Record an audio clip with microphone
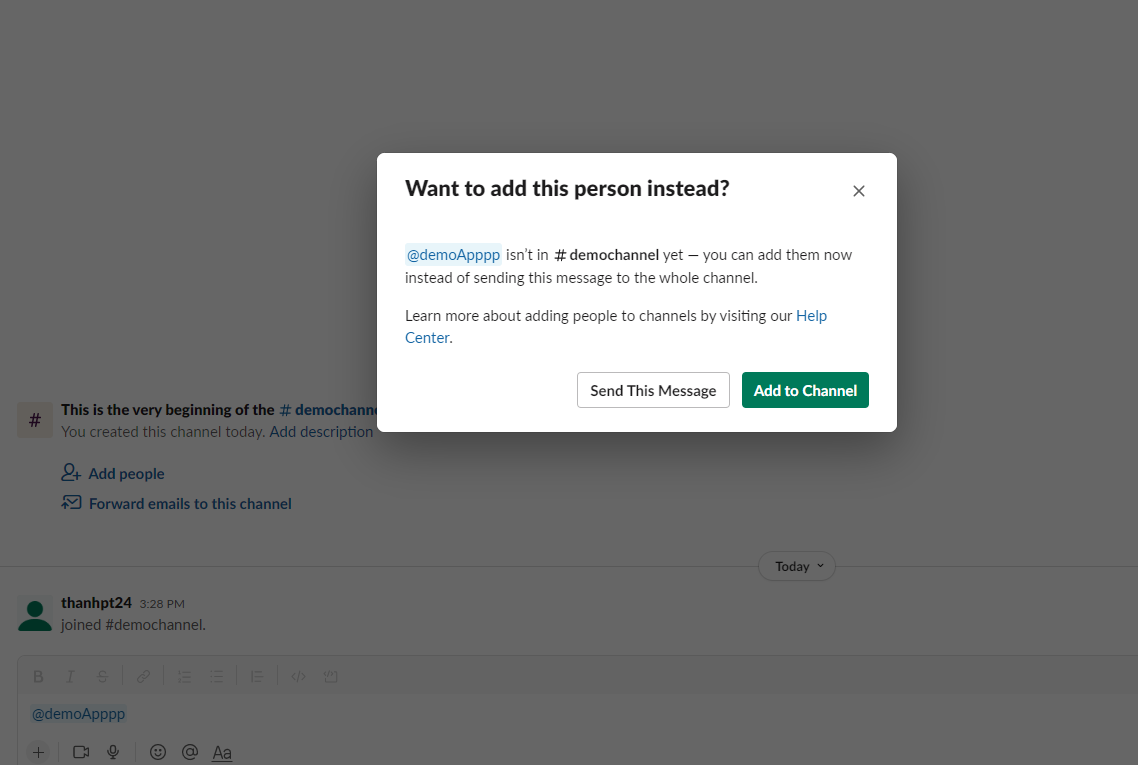1138x765 pixels. pyautogui.click(x=113, y=752)
